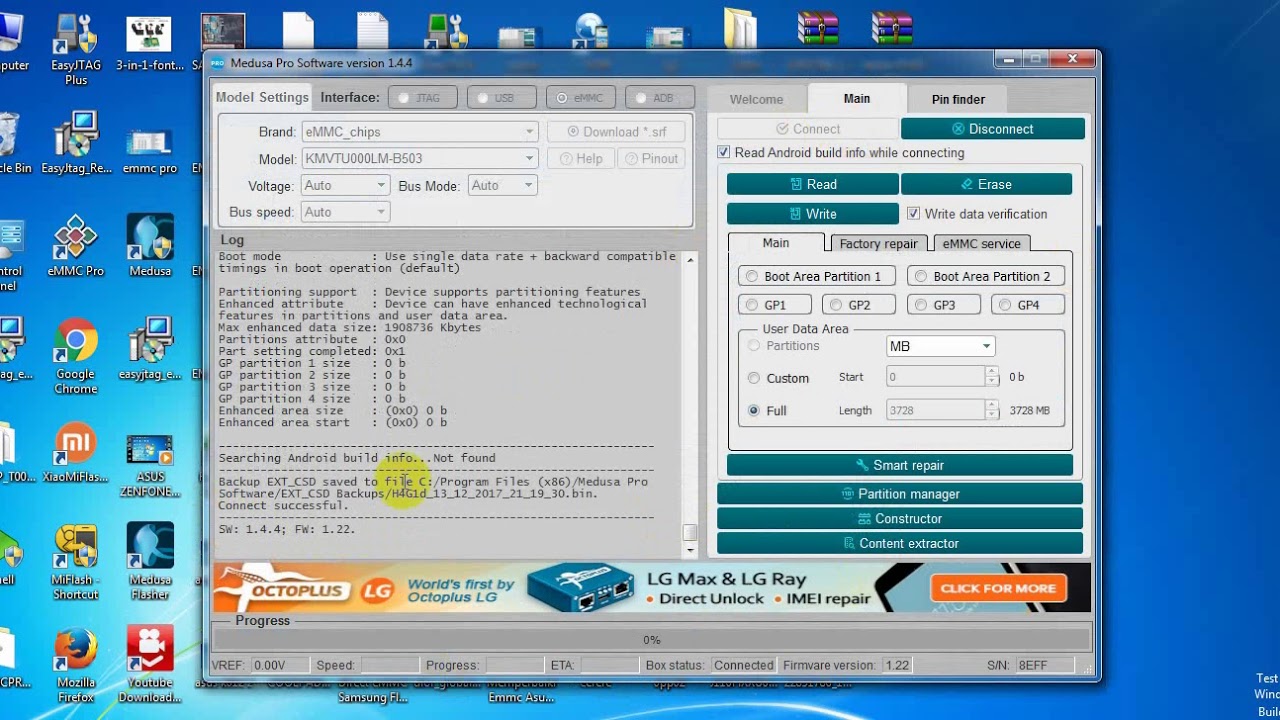Open Content extractor
This screenshot has height=720, width=1280.
tap(900, 544)
